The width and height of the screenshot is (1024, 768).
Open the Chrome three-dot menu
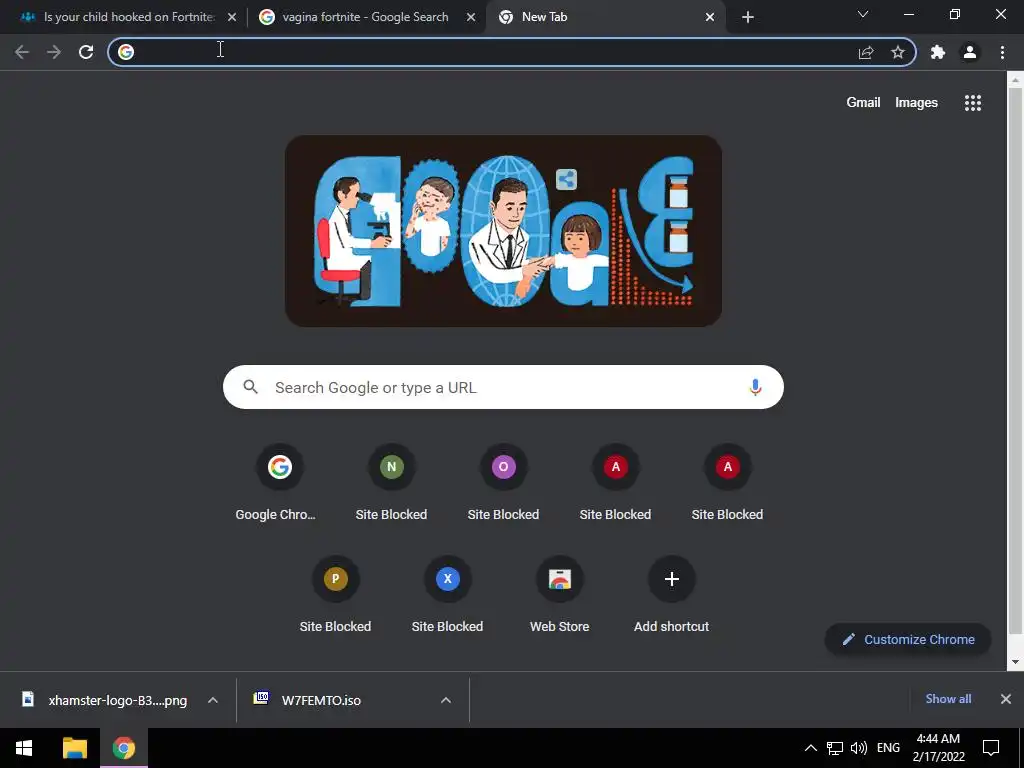(1002, 52)
